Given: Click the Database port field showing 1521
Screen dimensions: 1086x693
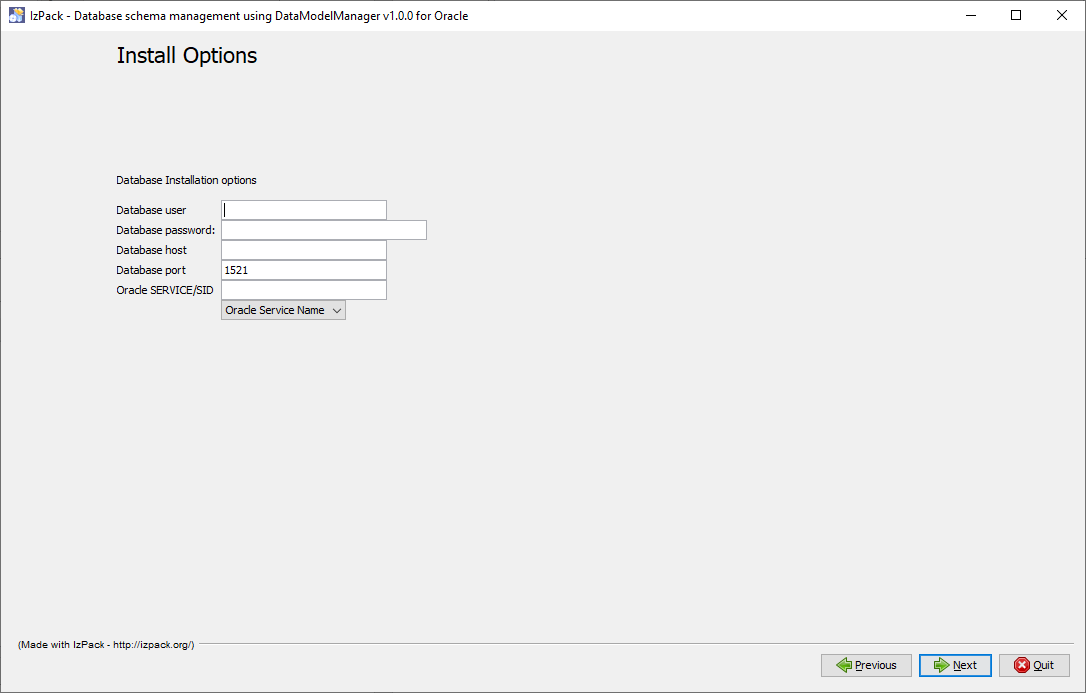Looking at the screenshot, I should [303, 270].
